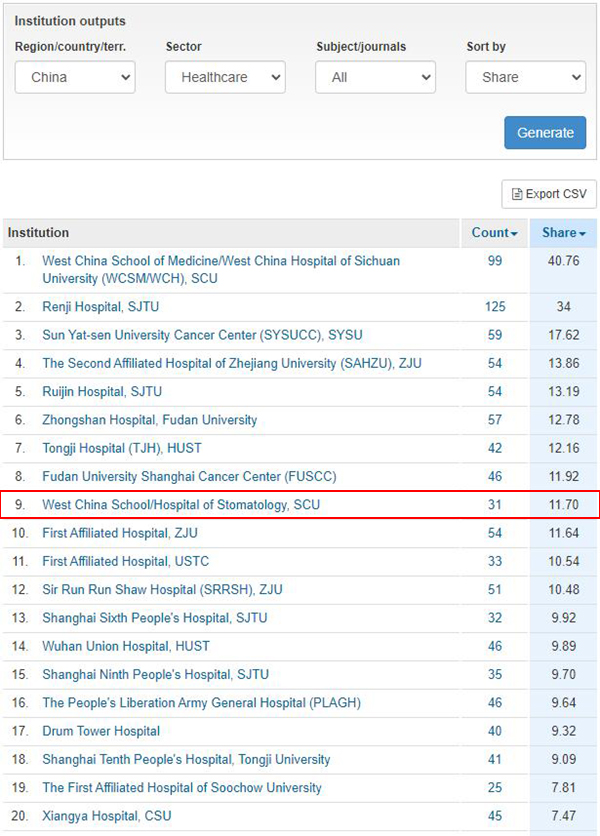Select Zhongshan Hospital, Fudan University link
Image resolution: width=600 pixels, height=836 pixels.
(x=149, y=420)
